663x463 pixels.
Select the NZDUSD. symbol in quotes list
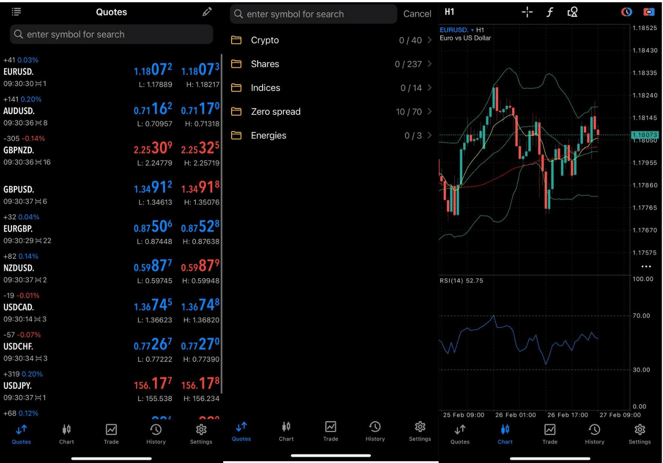19,268
